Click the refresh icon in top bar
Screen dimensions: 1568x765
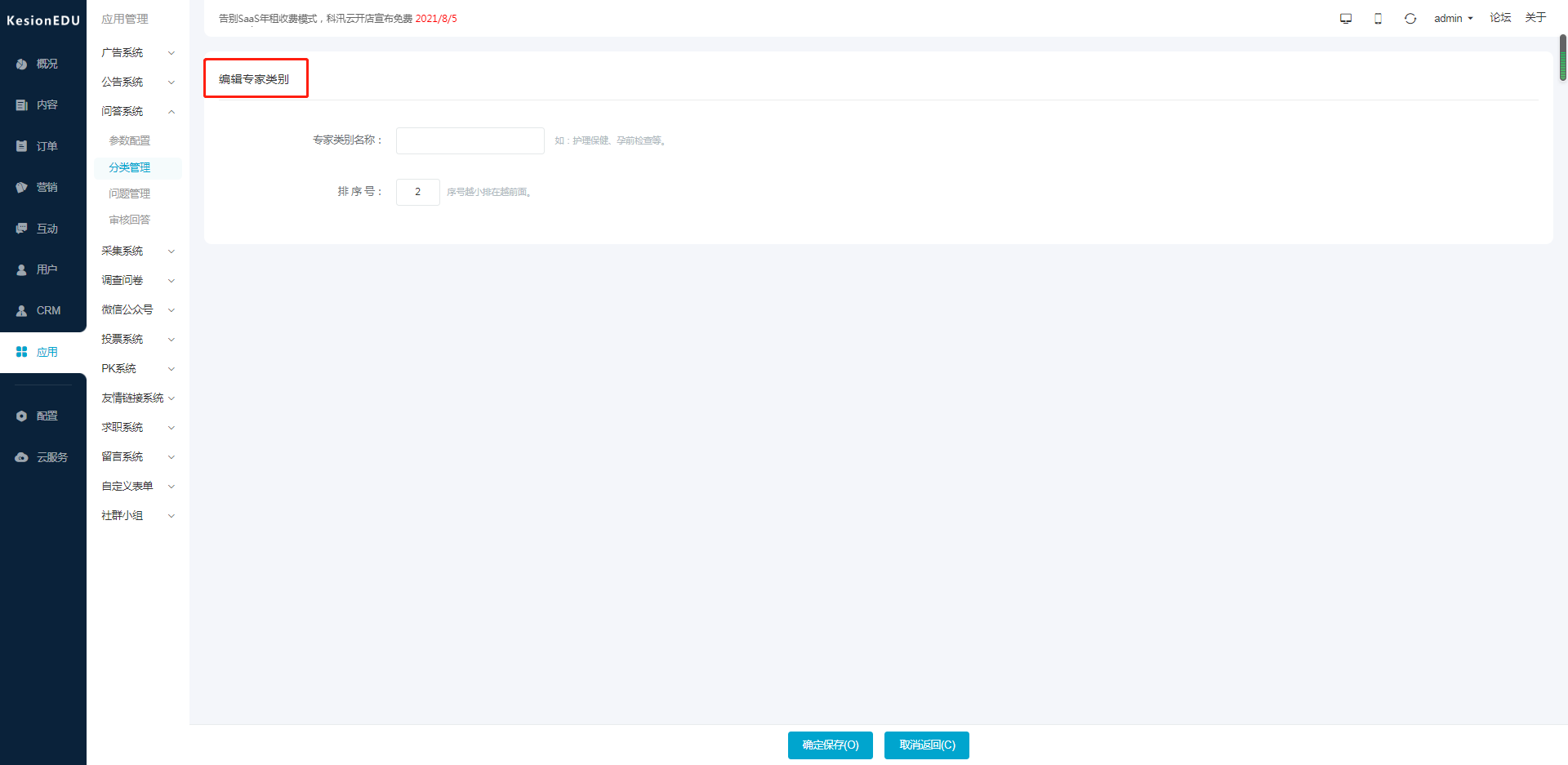(x=1410, y=18)
